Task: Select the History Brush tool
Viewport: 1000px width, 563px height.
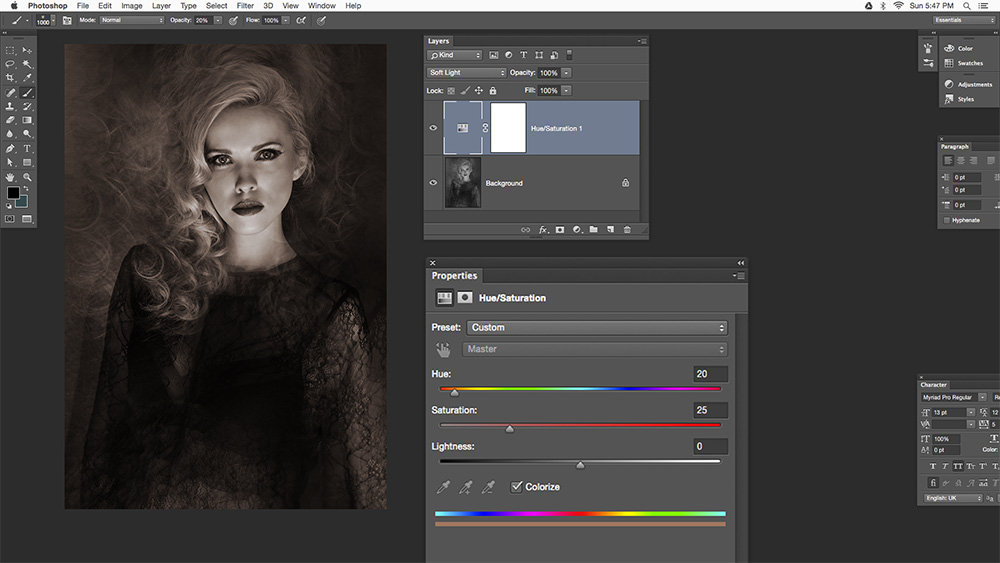Action: pos(27,106)
